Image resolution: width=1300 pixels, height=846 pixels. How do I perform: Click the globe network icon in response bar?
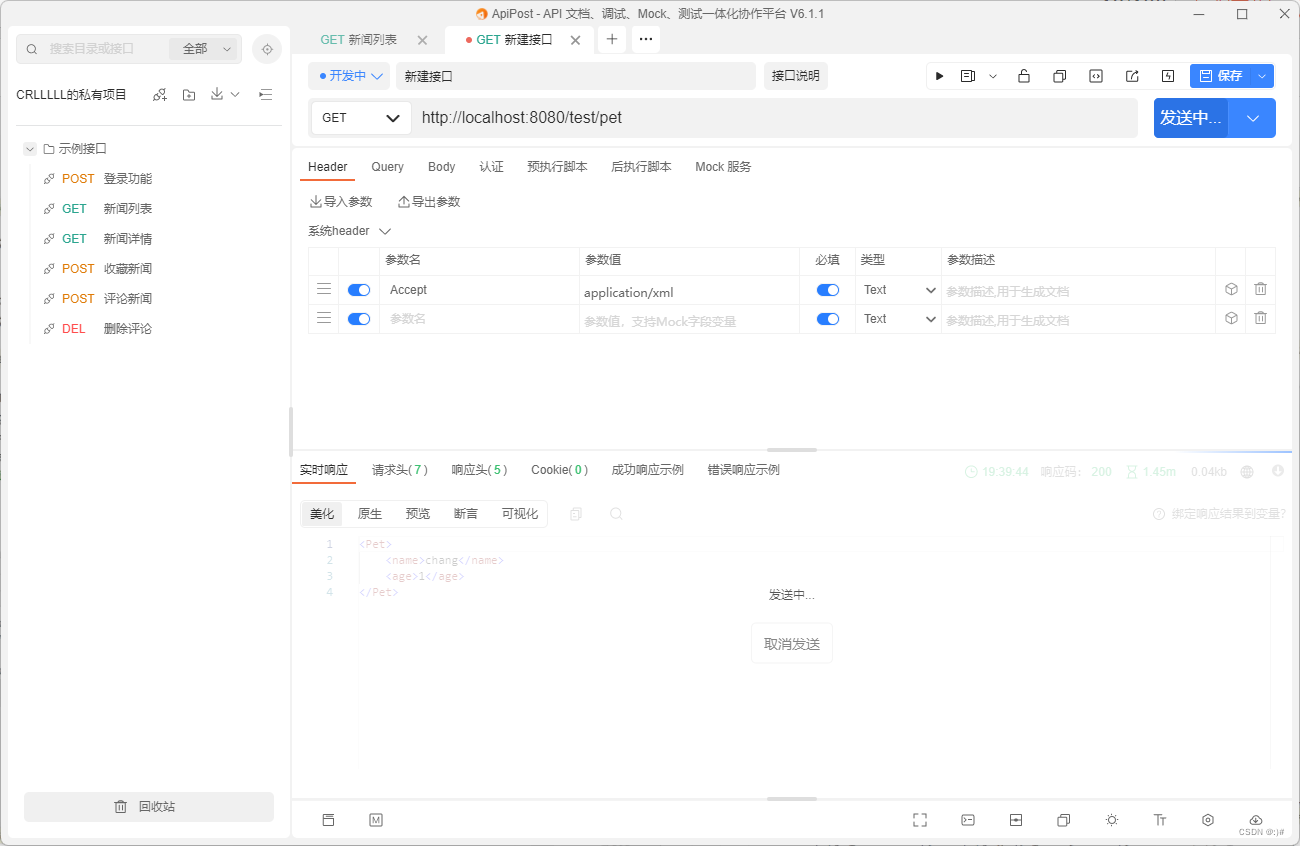1247,471
